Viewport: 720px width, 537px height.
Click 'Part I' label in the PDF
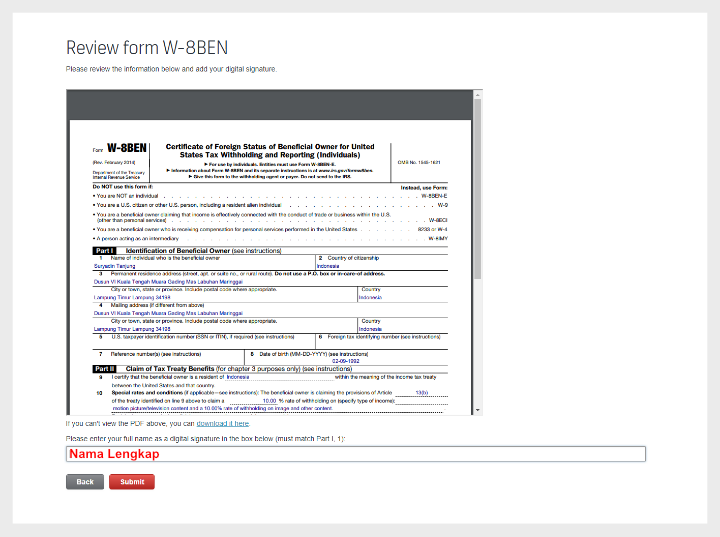click(104, 251)
